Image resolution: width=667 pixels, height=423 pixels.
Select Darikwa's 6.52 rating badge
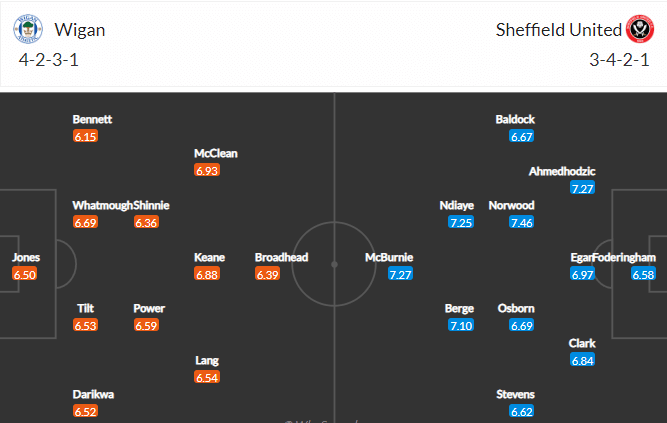point(86,412)
